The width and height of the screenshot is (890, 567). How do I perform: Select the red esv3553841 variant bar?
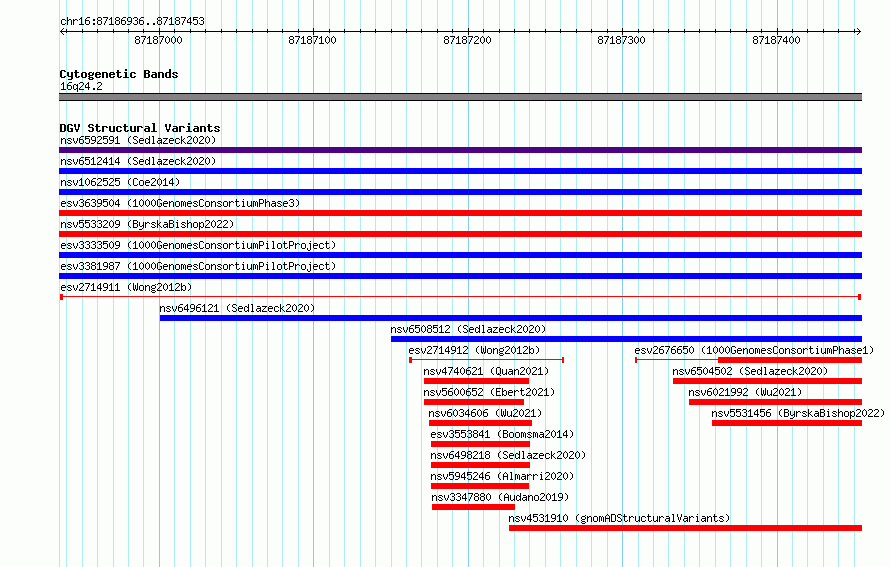coord(480,444)
